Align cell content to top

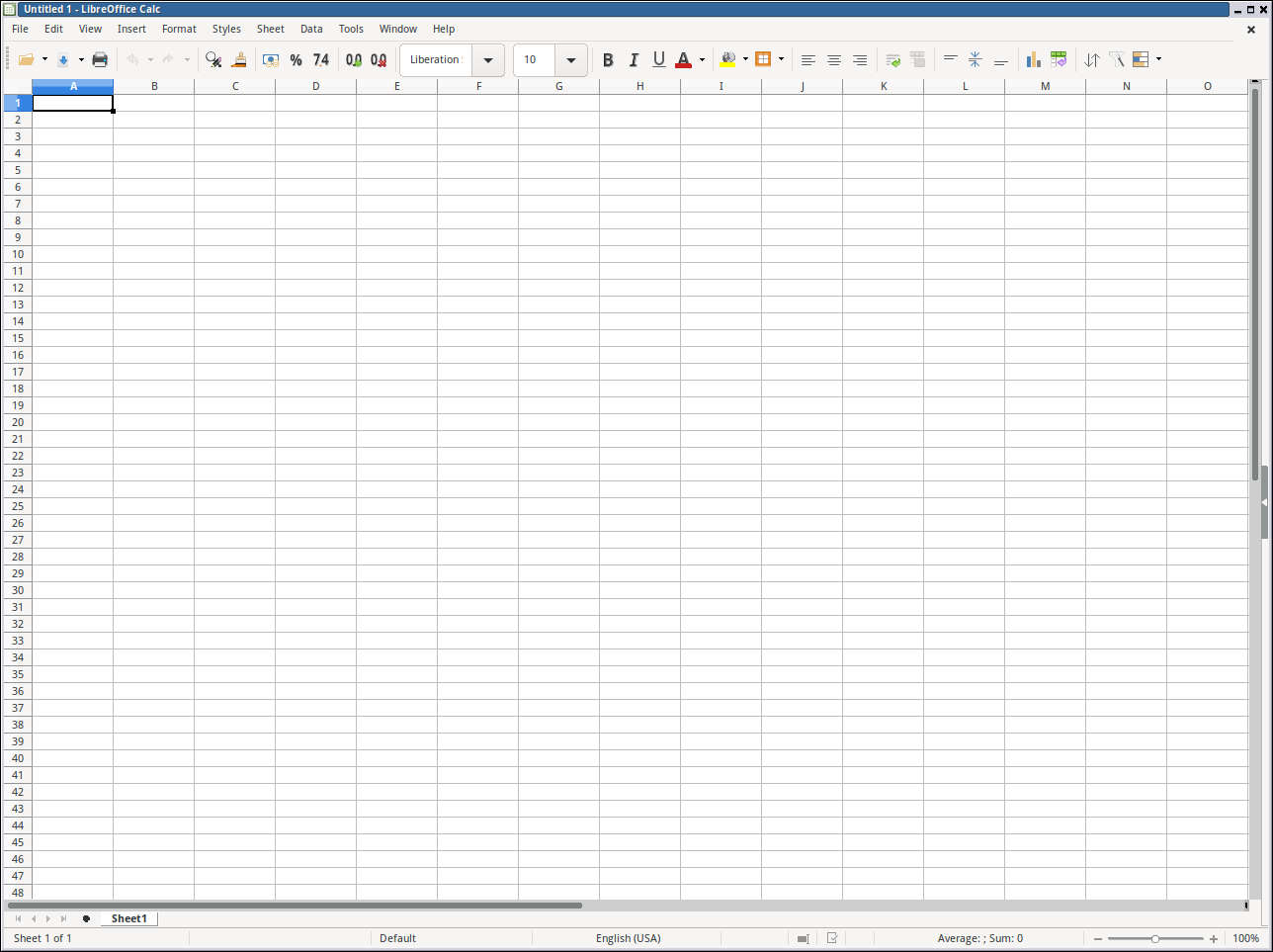pyautogui.click(x=950, y=59)
